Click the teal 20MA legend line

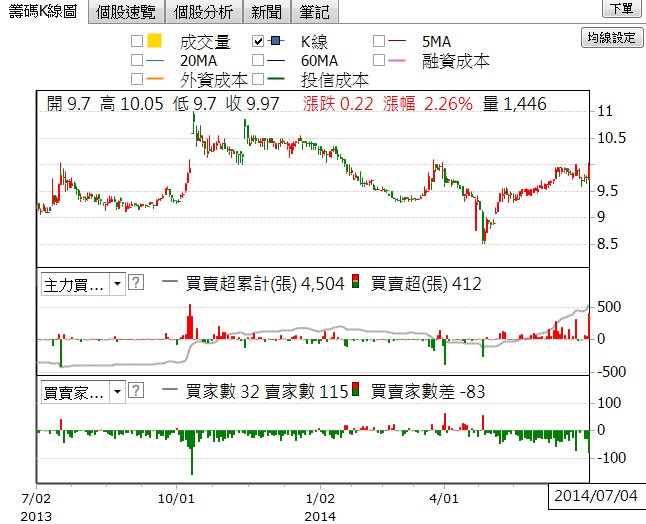[155, 61]
